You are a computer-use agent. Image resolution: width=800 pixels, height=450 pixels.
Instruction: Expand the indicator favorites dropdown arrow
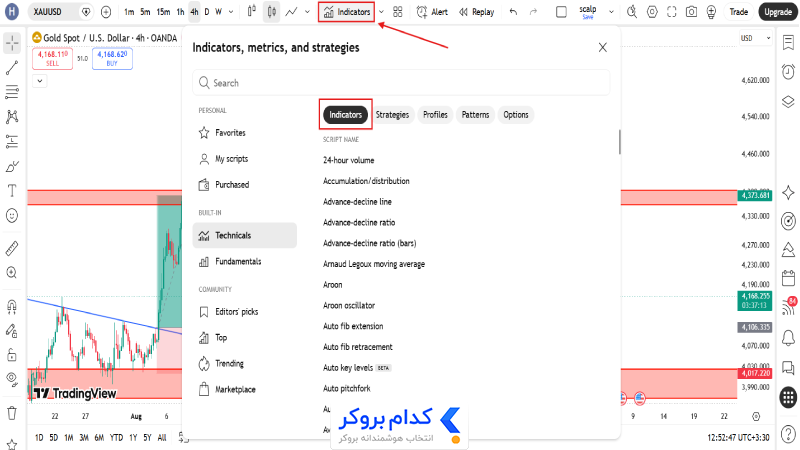coord(381,12)
